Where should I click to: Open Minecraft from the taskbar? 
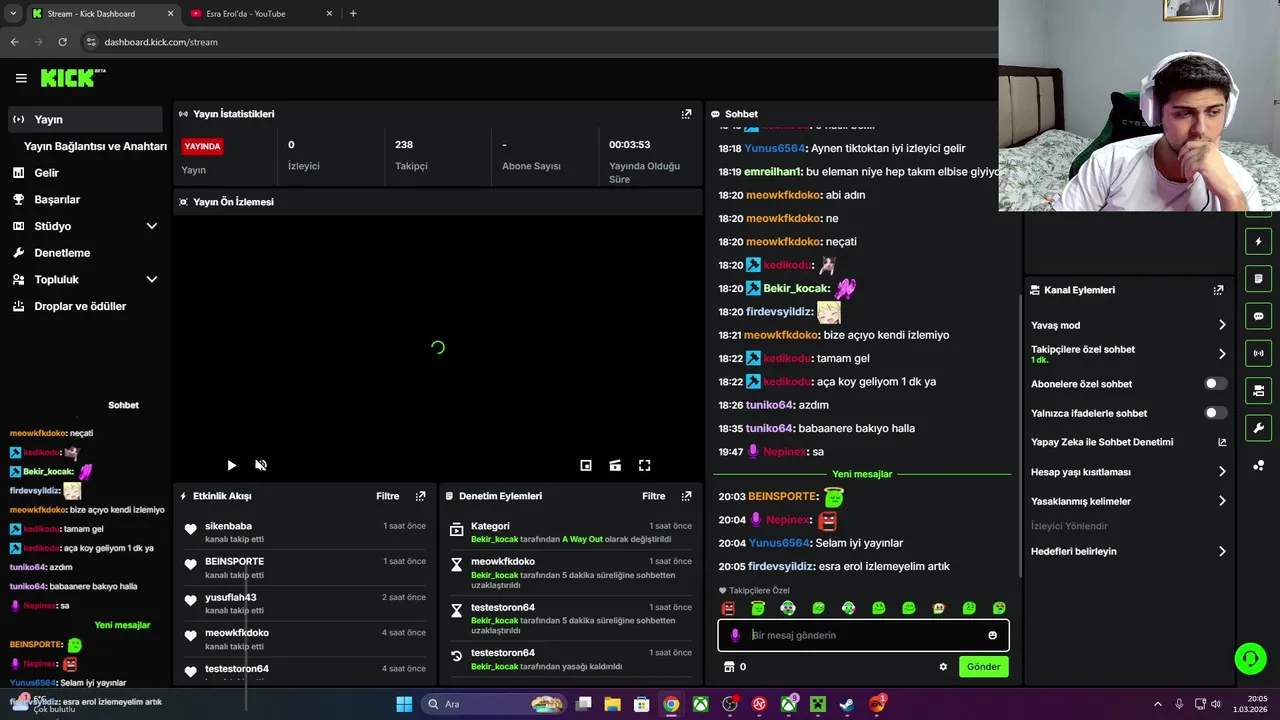818,704
